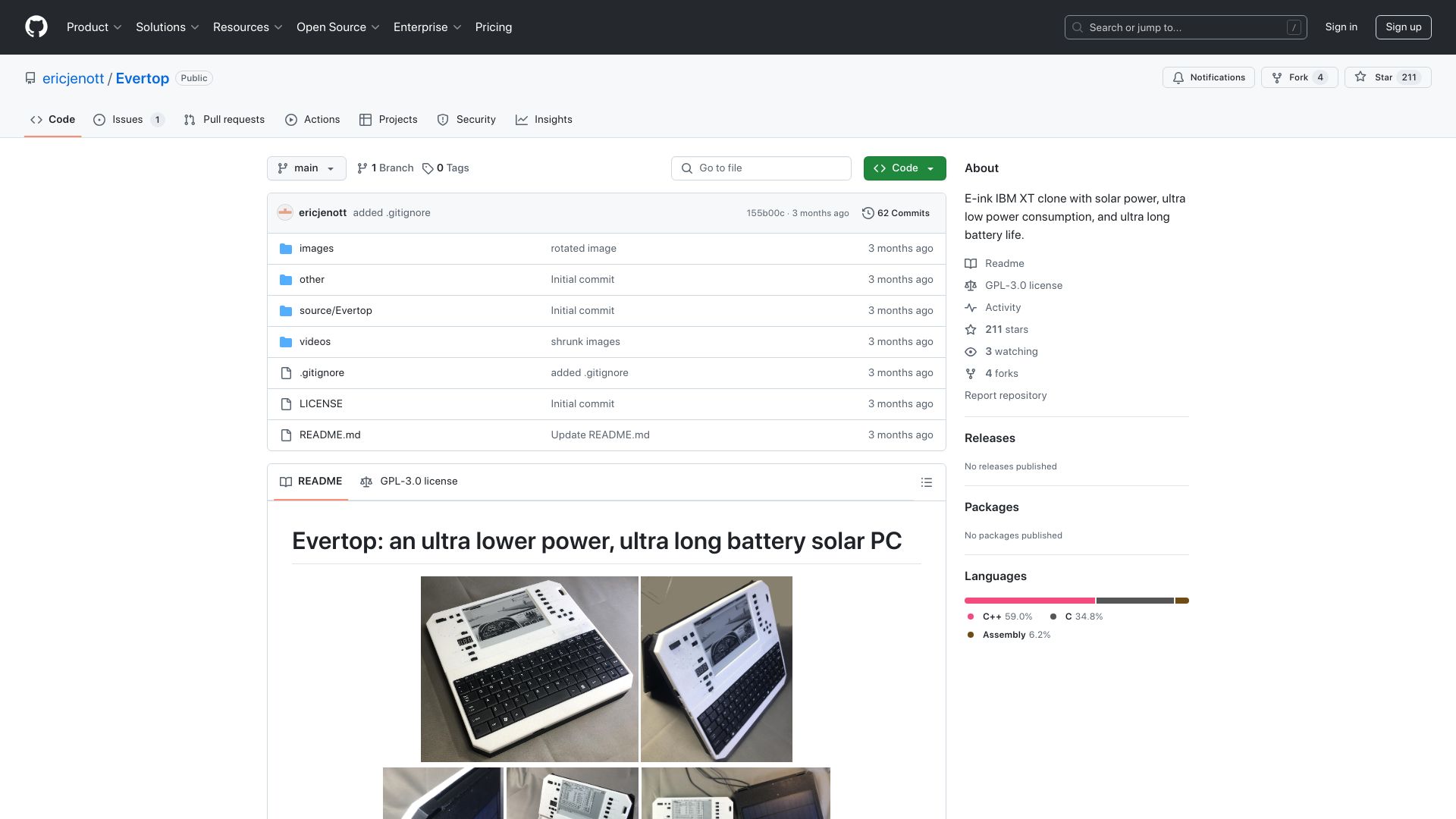Open the 62 Commits link

pyautogui.click(x=896, y=213)
